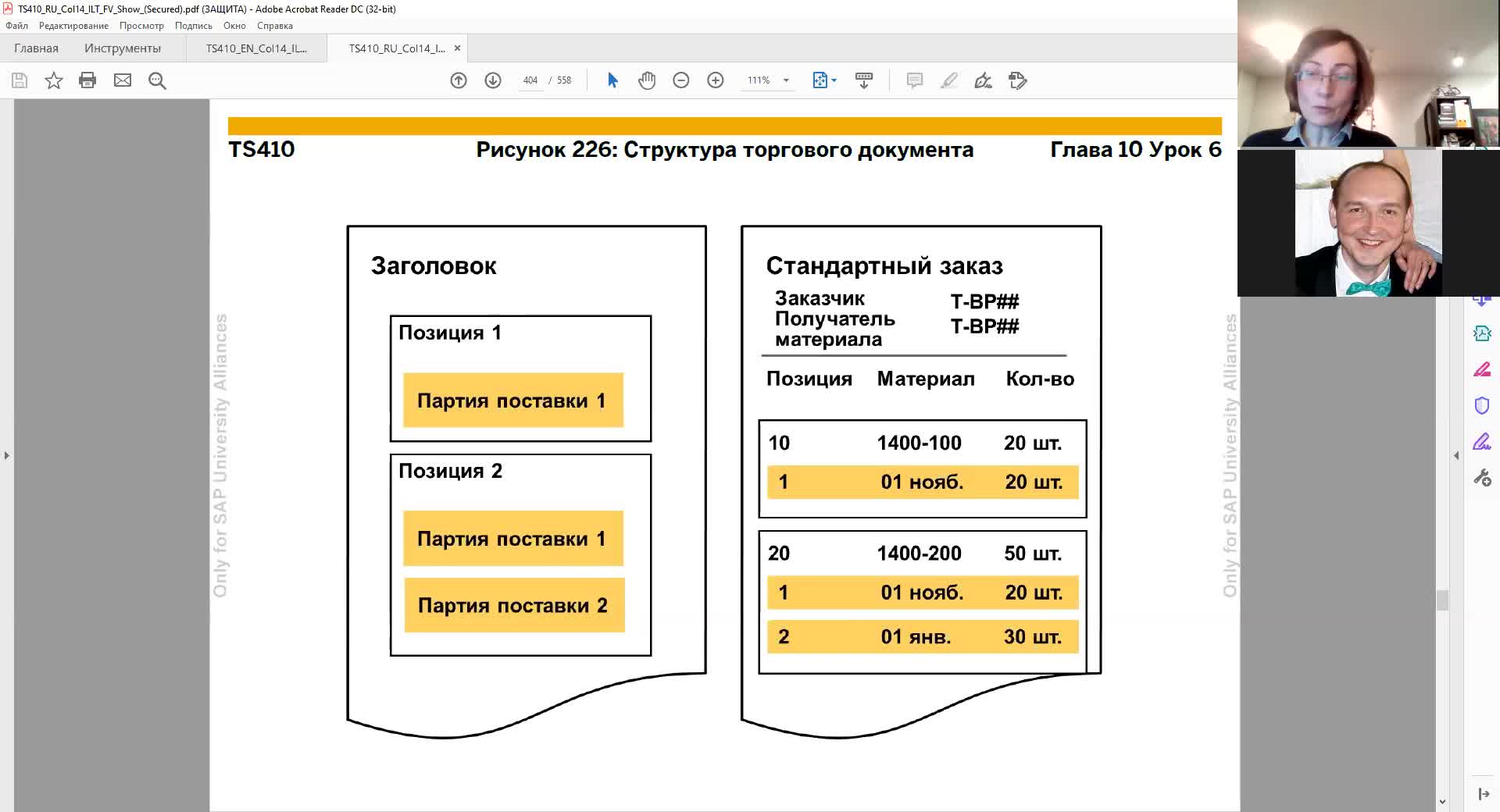Screen dimensions: 1500x812
Task: Click the Заголовок heading text
Action: point(434,266)
